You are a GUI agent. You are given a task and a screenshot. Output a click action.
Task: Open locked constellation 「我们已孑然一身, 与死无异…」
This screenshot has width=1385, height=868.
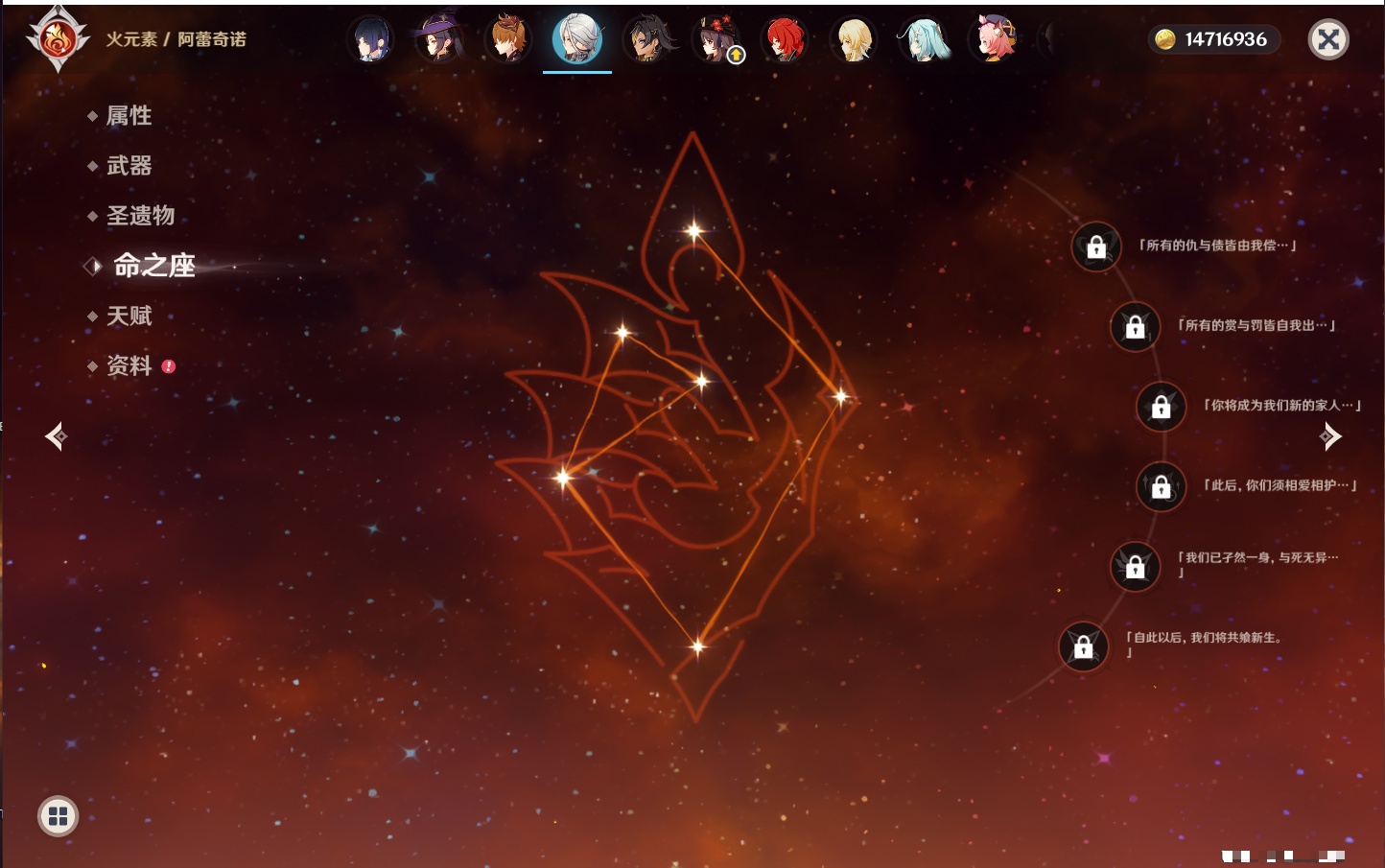pos(1135,566)
